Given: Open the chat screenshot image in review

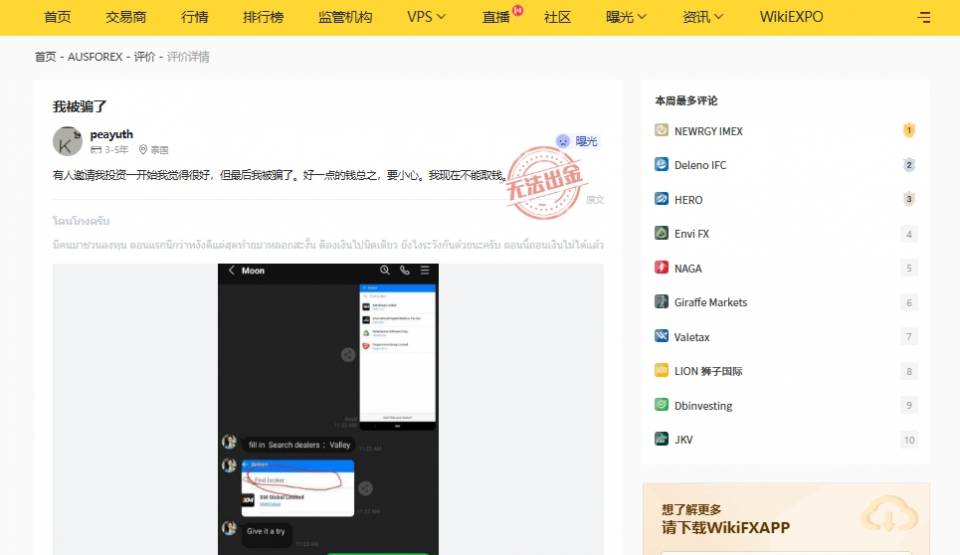Looking at the screenshot, I should 328,409.
